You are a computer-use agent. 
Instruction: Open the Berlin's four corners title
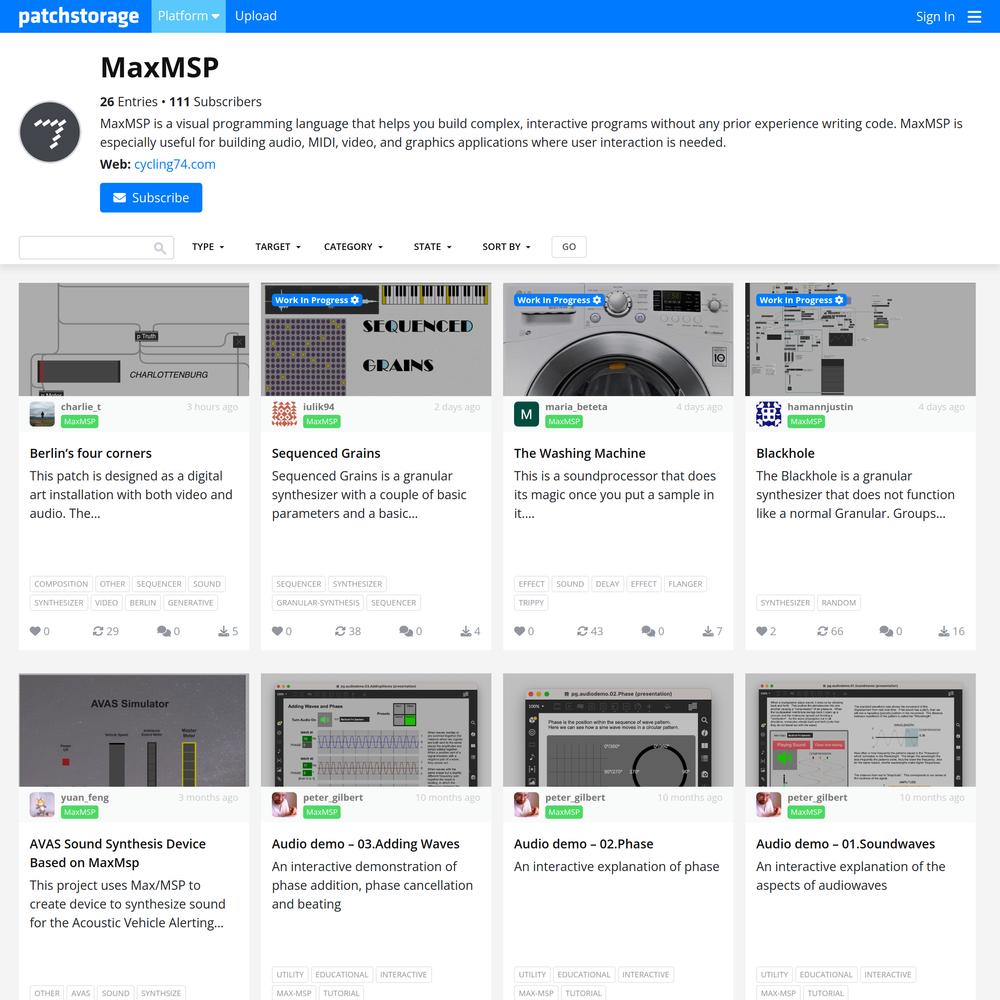coord(91,453)
